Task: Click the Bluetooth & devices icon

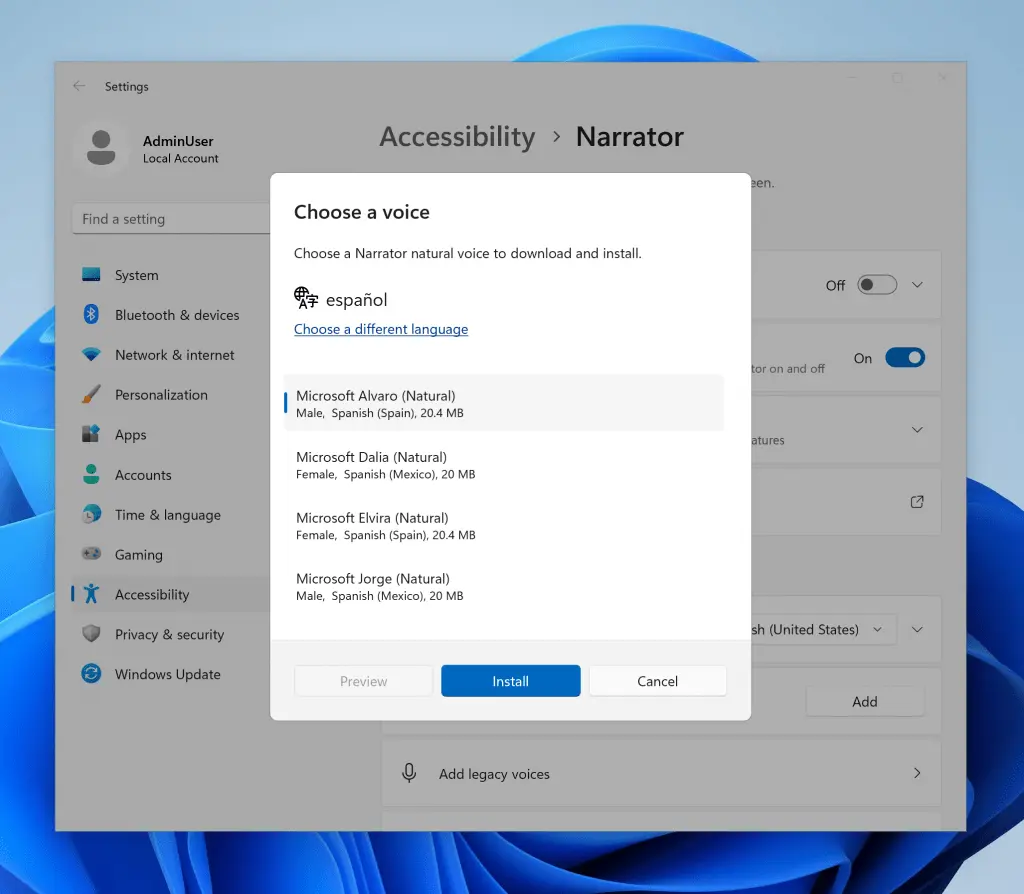Action: pyautogui.click(x=91, y=315)
